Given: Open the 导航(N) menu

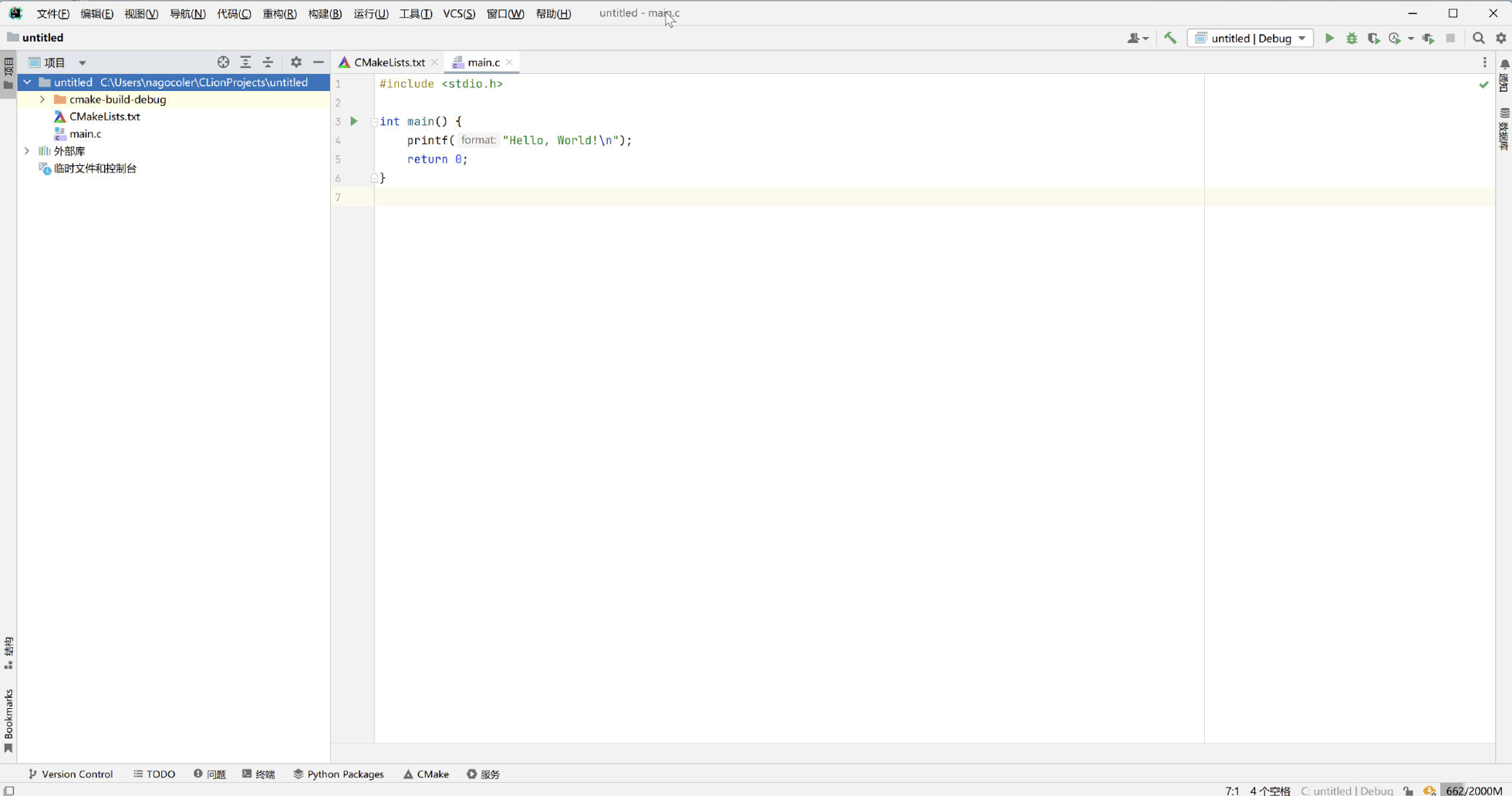Looking at the screenshot, I should (x=187, y=14).
